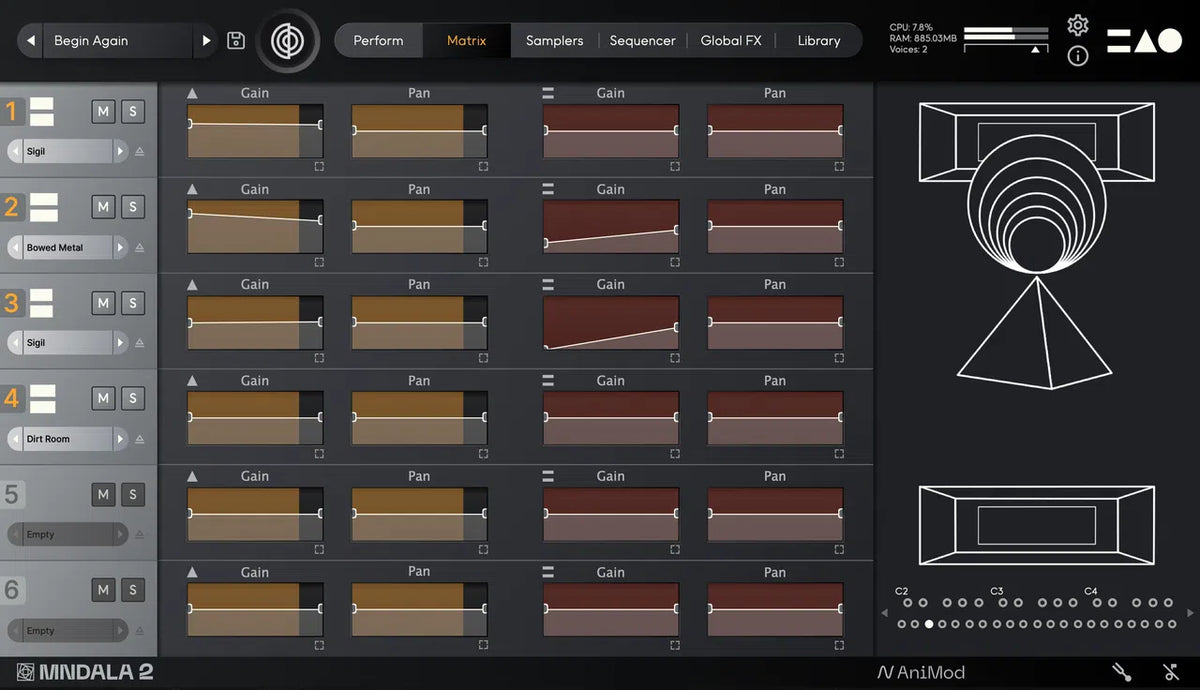Click the wrench tool icon at bottom right
The height and width of the screenshot is (690, 1200).
click(x=1122, y=672)
